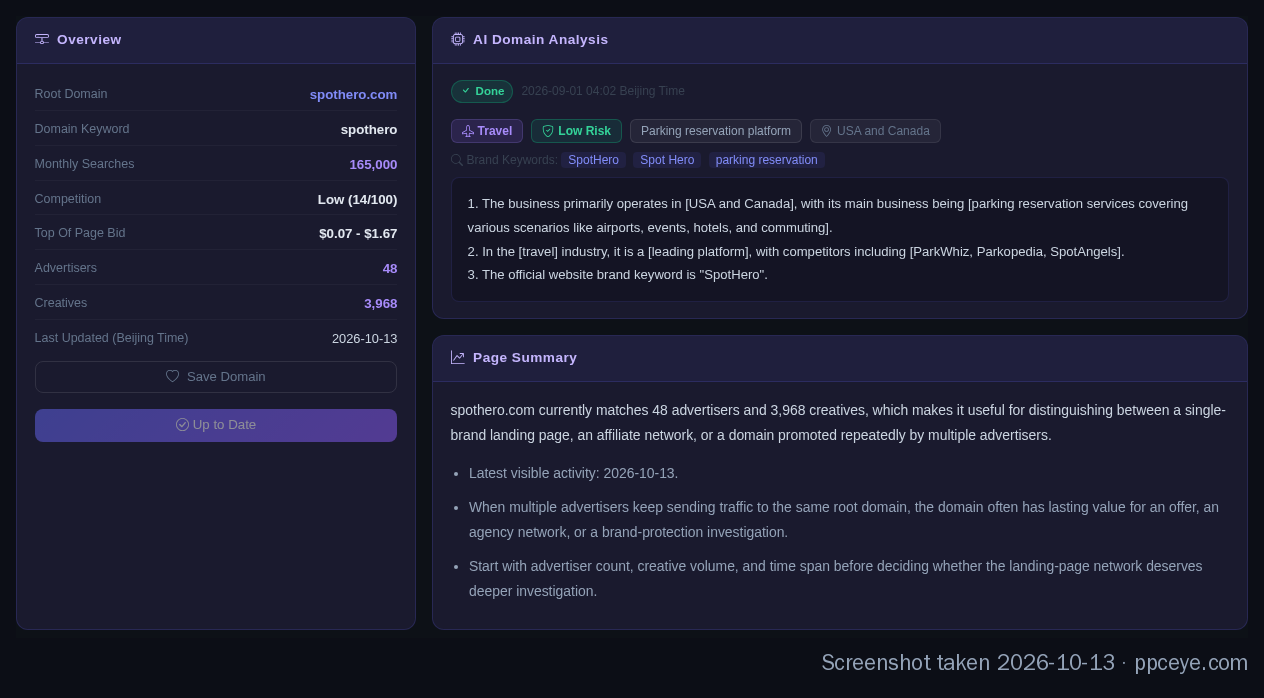The height and width of the screenshot is (698, 1264).
Task: Click the Page Summary title
Action: (525, 357)
